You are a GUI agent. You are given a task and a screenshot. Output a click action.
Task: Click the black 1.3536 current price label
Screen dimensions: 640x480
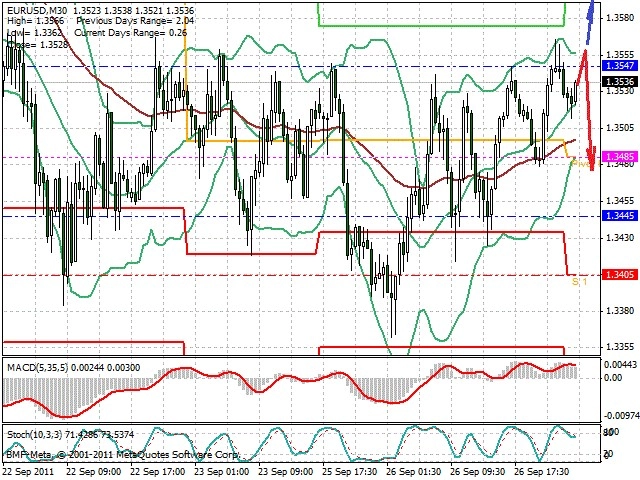tap(620, 82)
